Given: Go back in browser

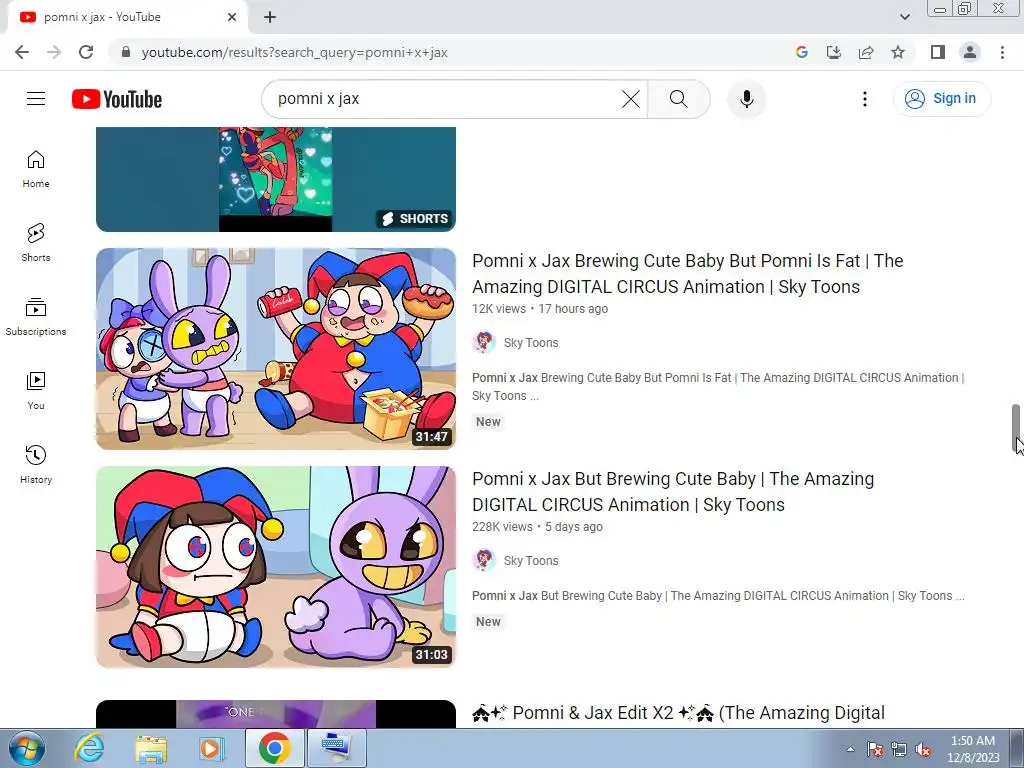Looking at the screenshot, I should [22, 52].
